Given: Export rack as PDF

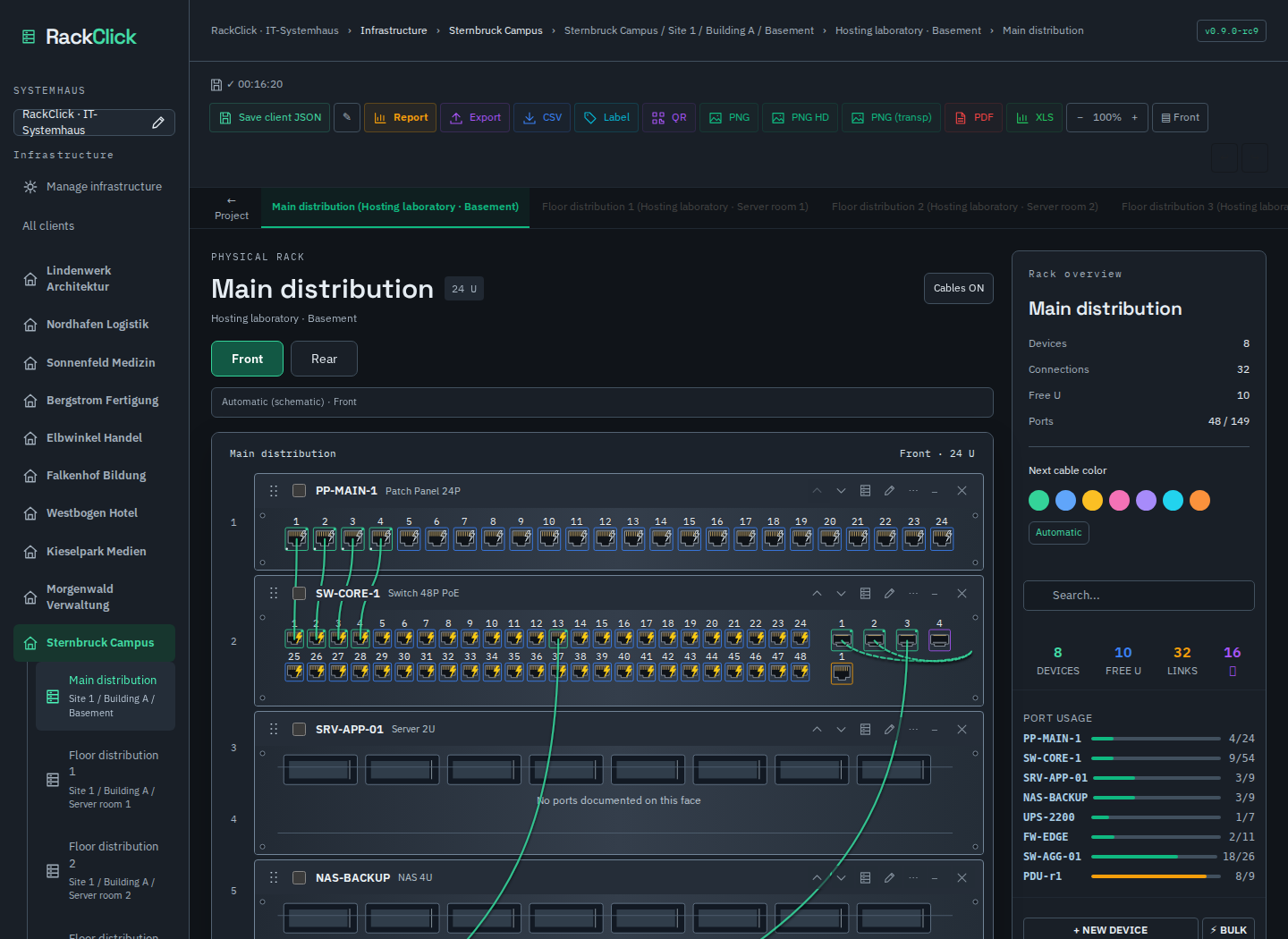Looking at the screenshot, I should click(974, 117).
